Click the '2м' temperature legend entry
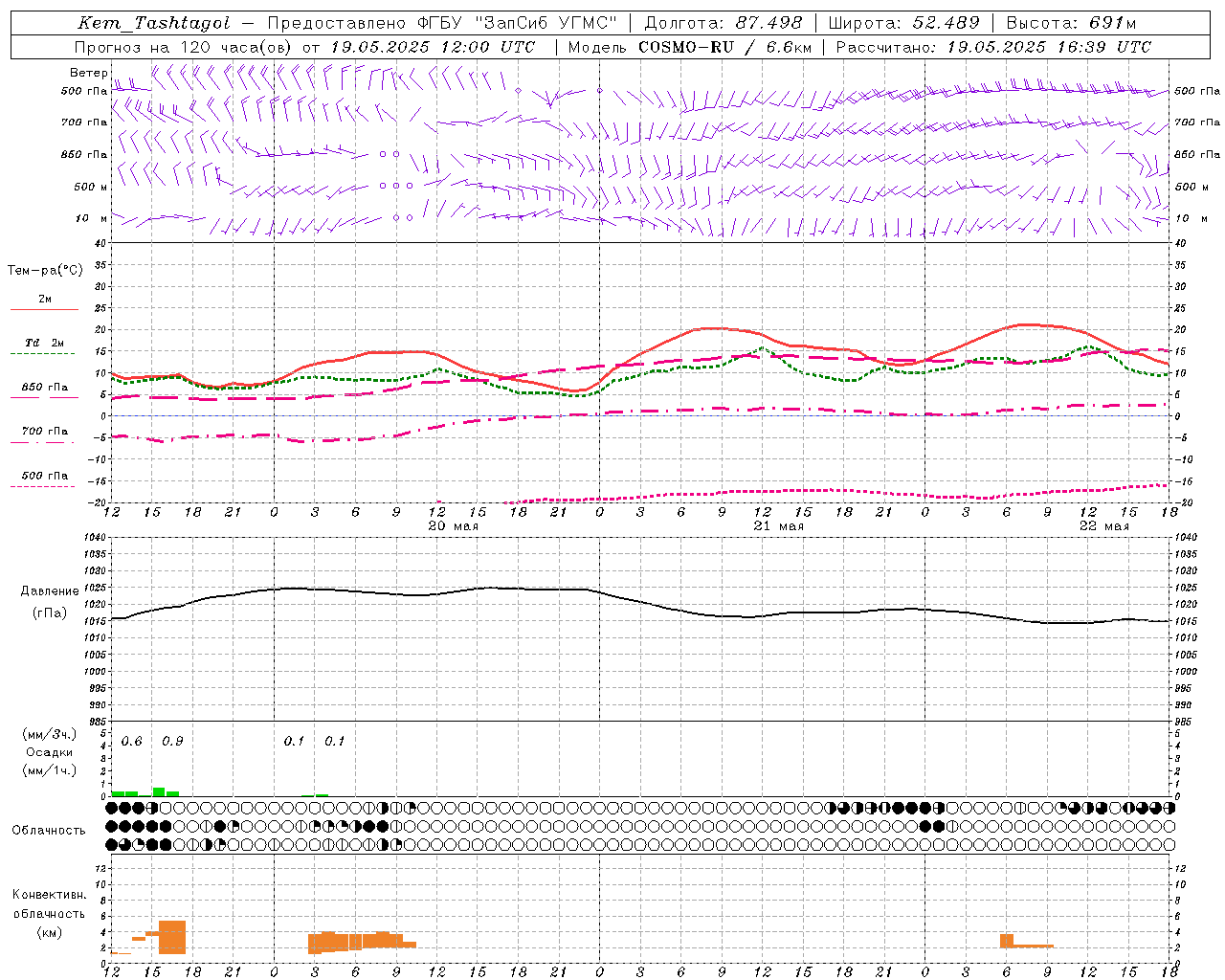 click(x=45, y=300)
